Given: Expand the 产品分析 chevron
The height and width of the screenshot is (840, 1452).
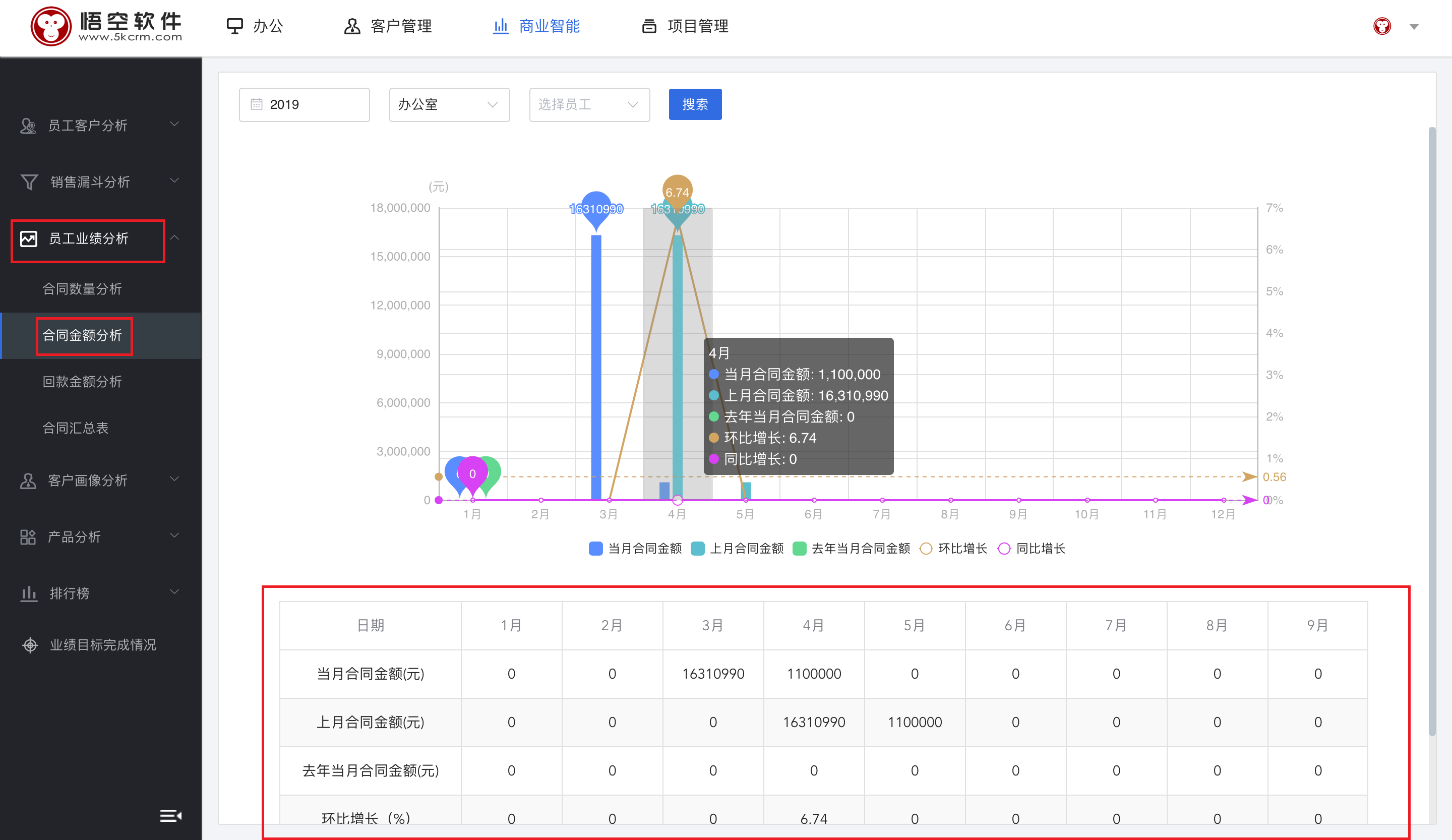Looking at the screenshot, I should (174, 535).
